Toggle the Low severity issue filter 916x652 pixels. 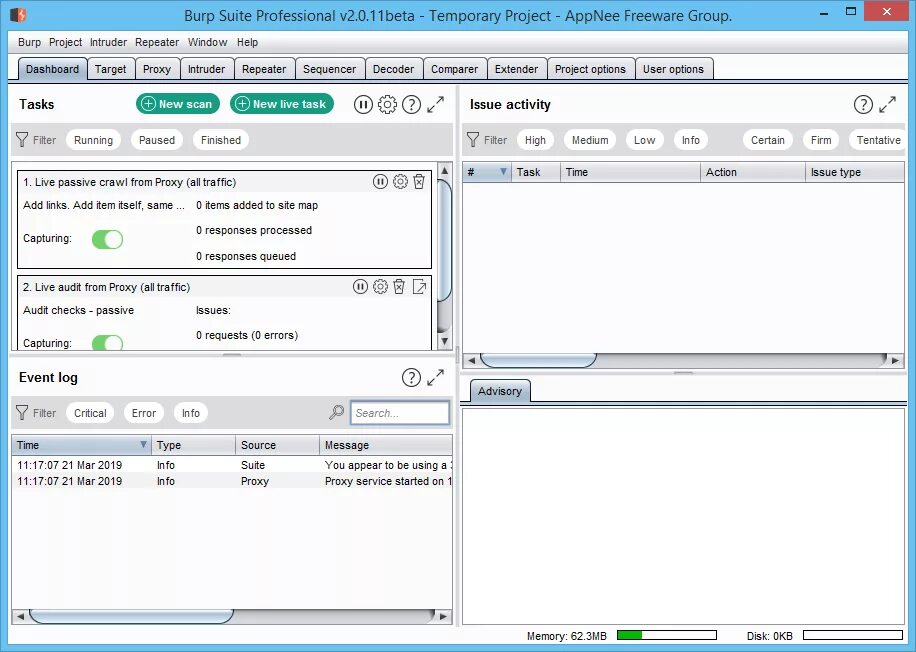point(644,140)
